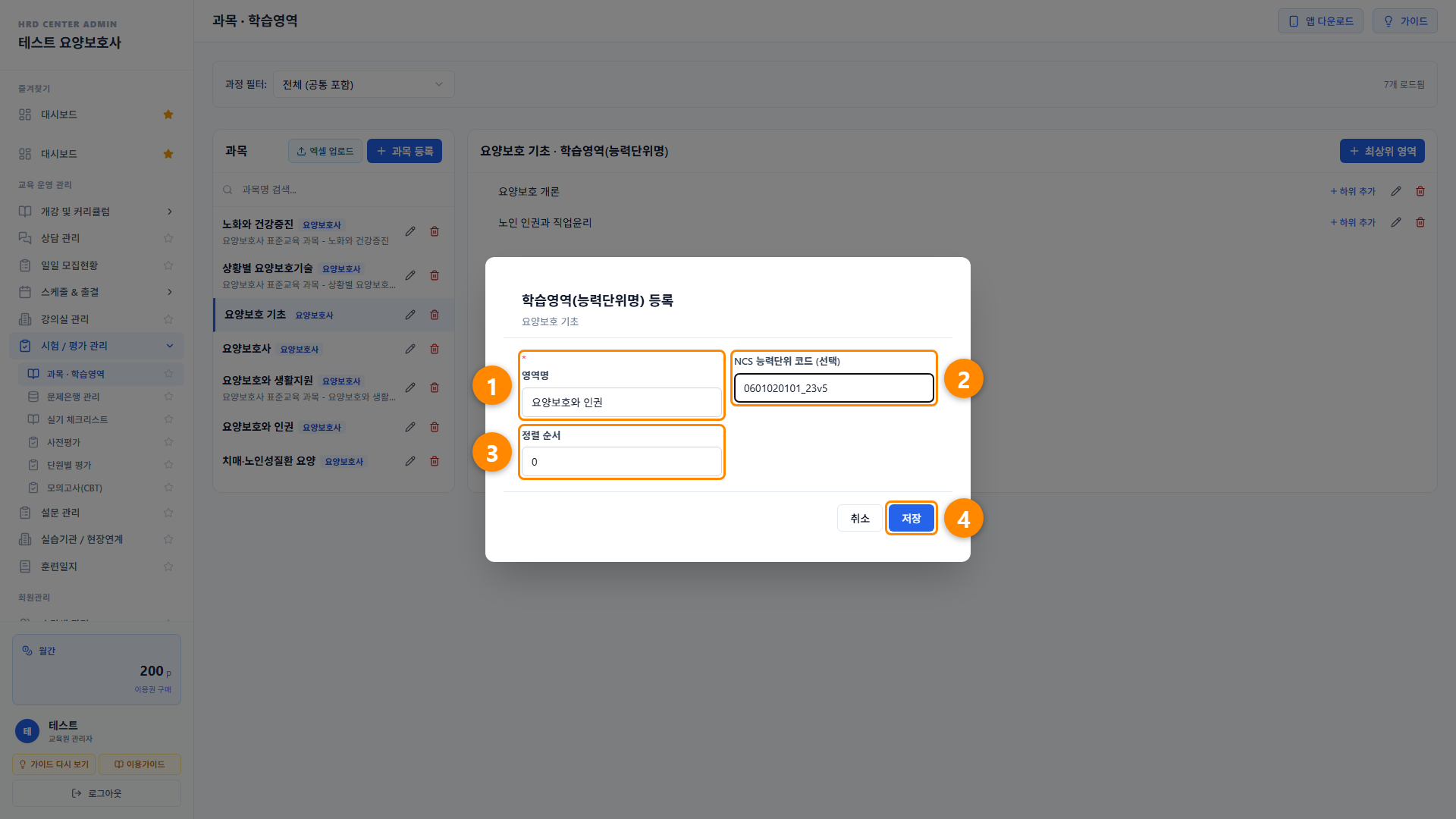
Task: Click the 앱 다운로드 button
Action: coord(1320,21)
